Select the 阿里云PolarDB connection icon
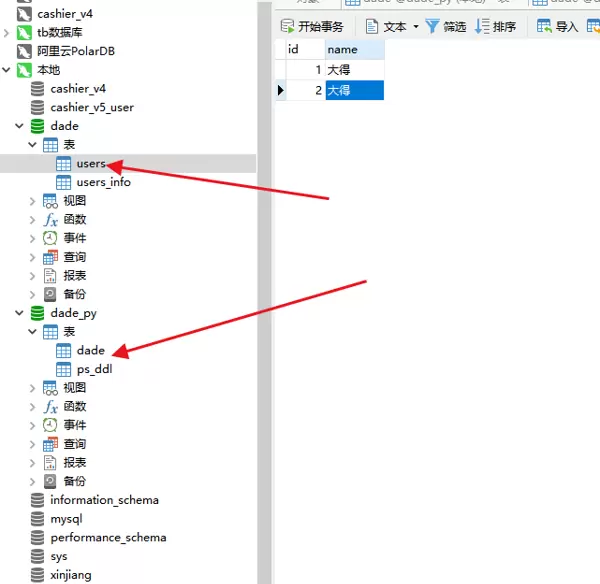 [24, 51]
